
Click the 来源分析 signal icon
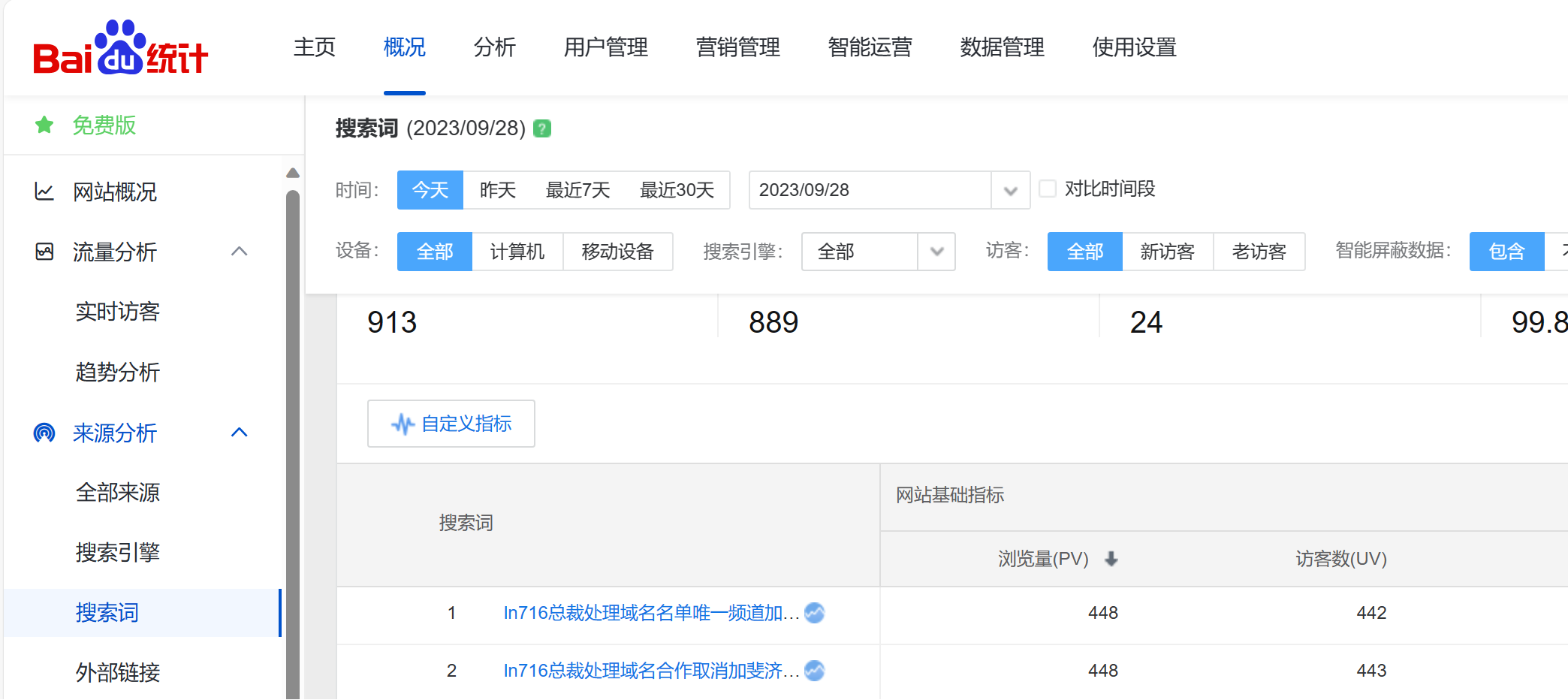pos(44,433)
